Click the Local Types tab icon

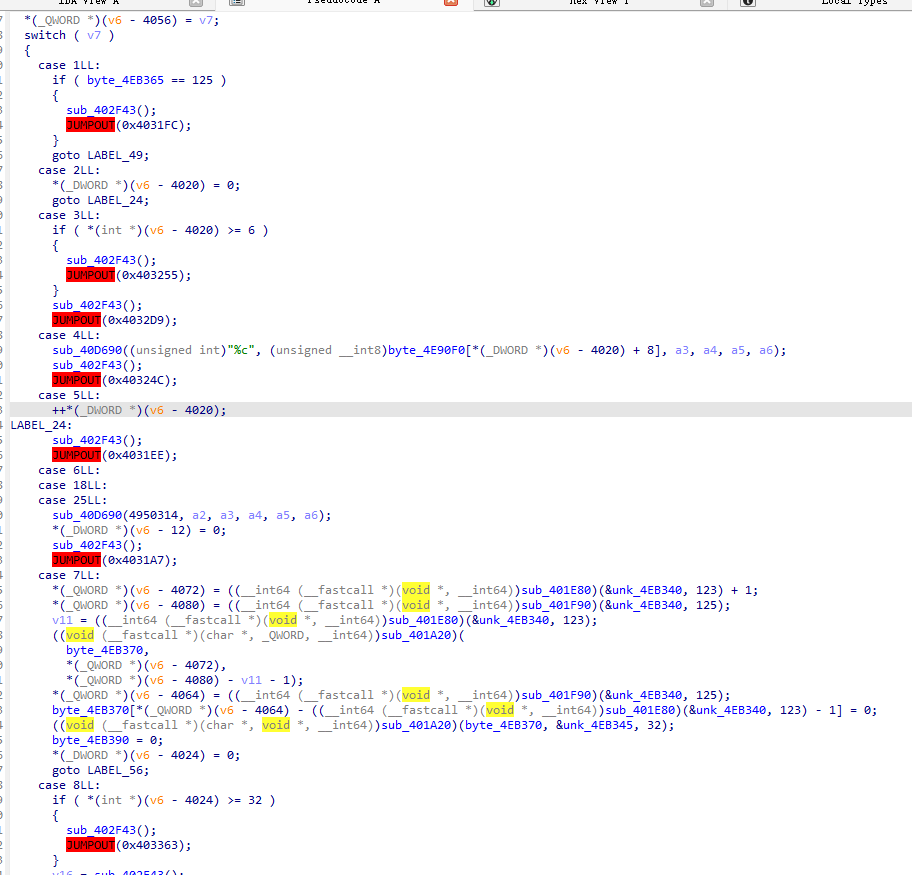[747, 3]
